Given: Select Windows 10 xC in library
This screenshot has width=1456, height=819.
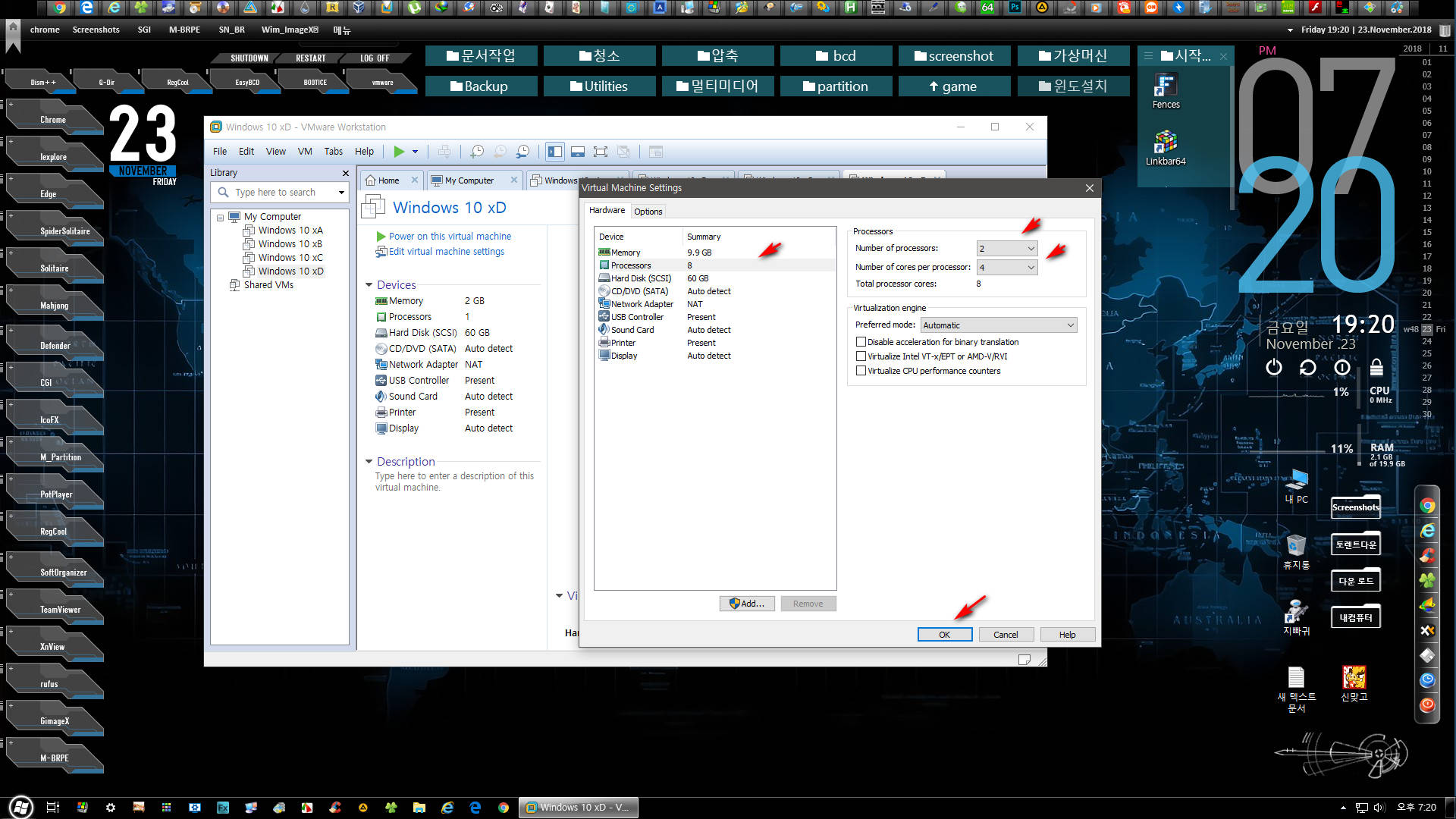Looking at the screenshot, I should pos(290,258).
